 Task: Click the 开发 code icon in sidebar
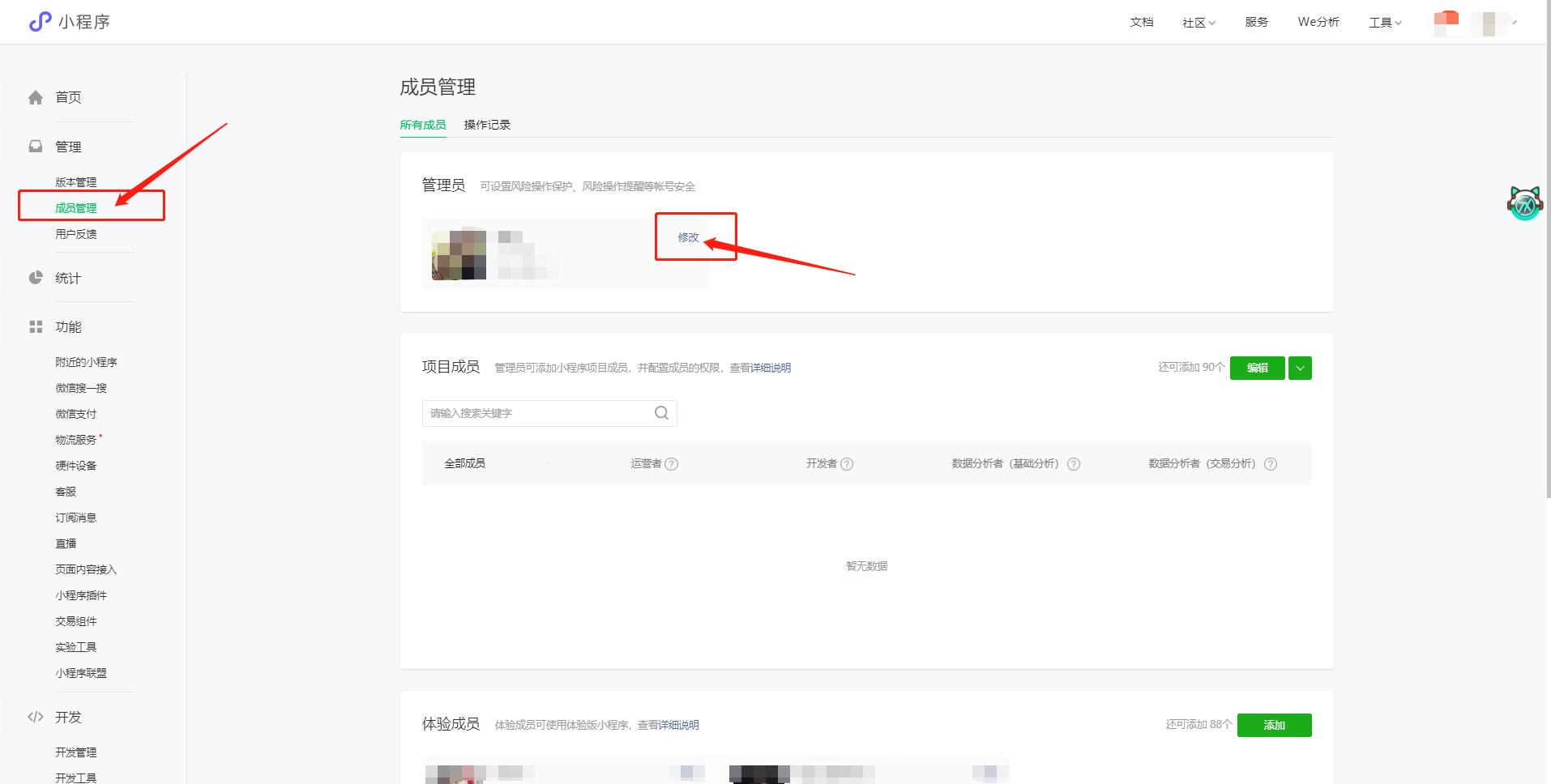coord(35,717)
